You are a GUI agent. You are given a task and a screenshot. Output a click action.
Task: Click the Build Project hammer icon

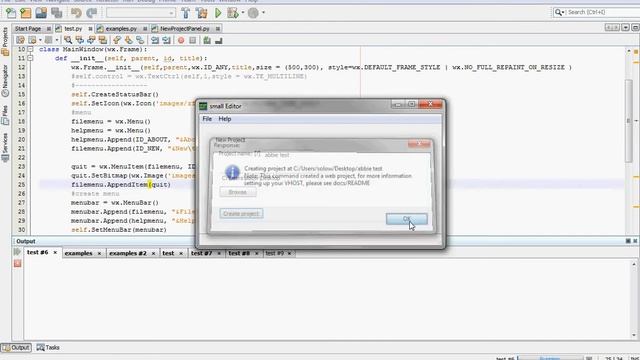pyautogui.click(x=186, y=13)
